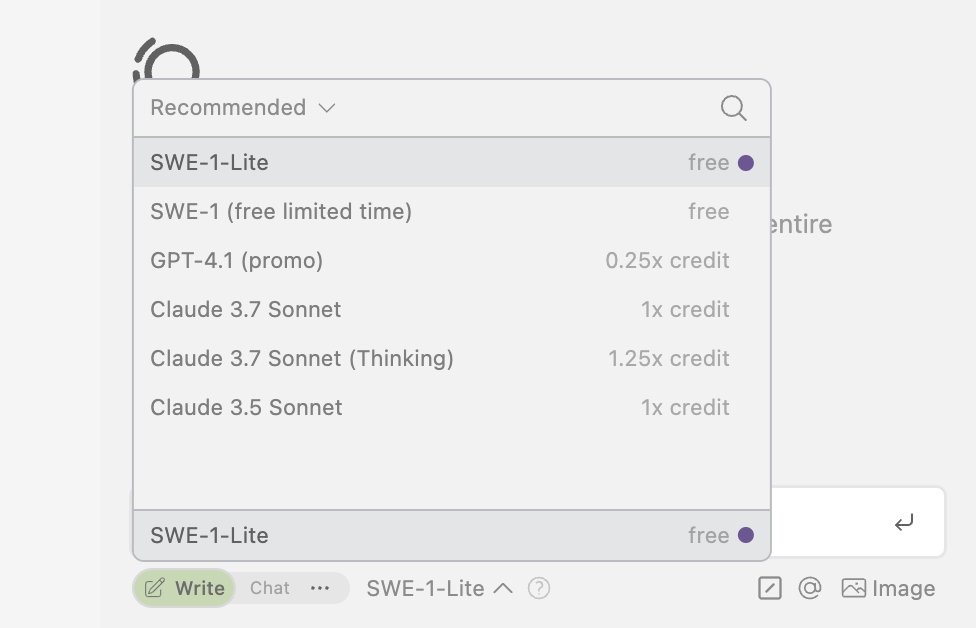
Task: Click the search magnifier icon in model picker
Action: 733,108
